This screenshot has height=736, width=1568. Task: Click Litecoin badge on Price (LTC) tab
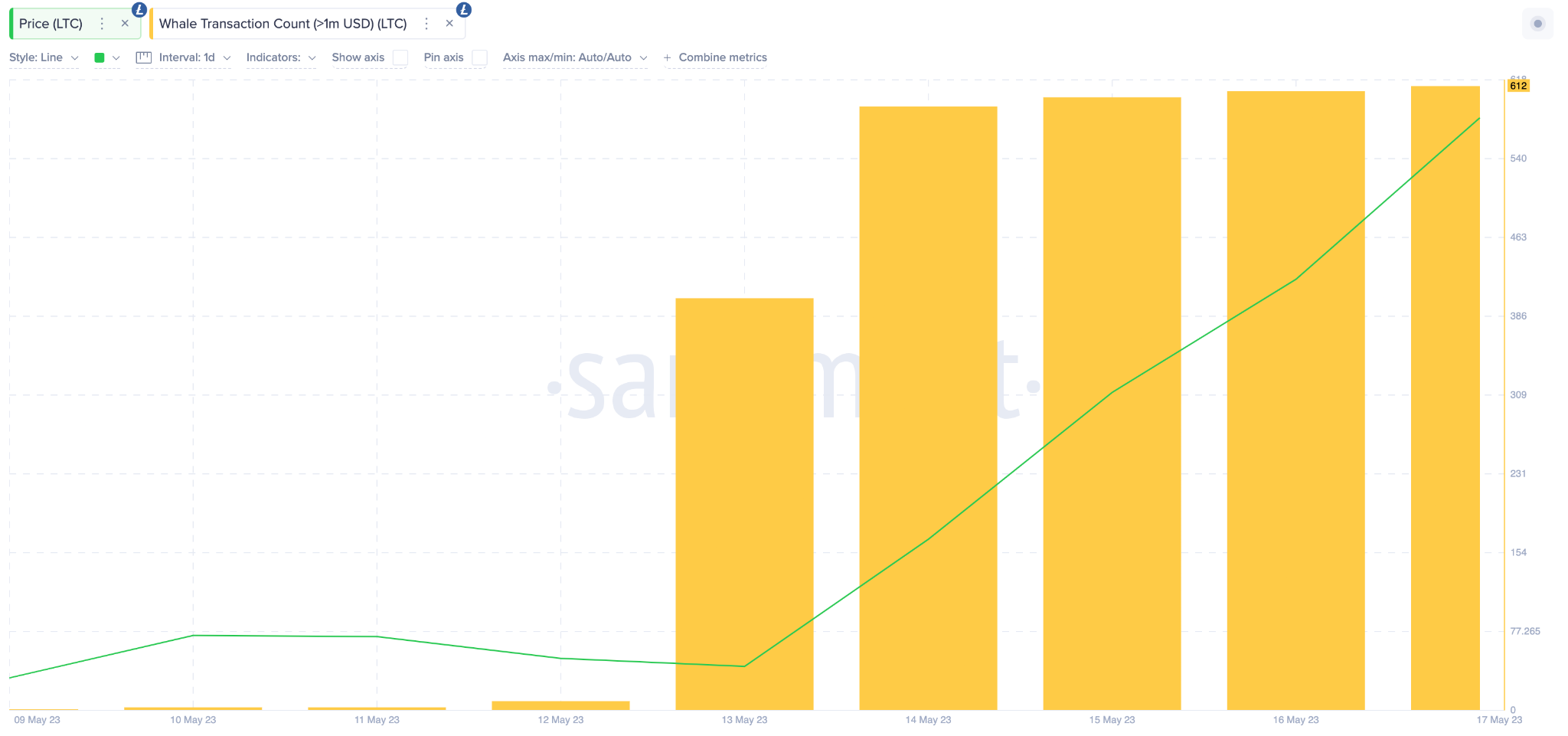(x=139, y=10)
